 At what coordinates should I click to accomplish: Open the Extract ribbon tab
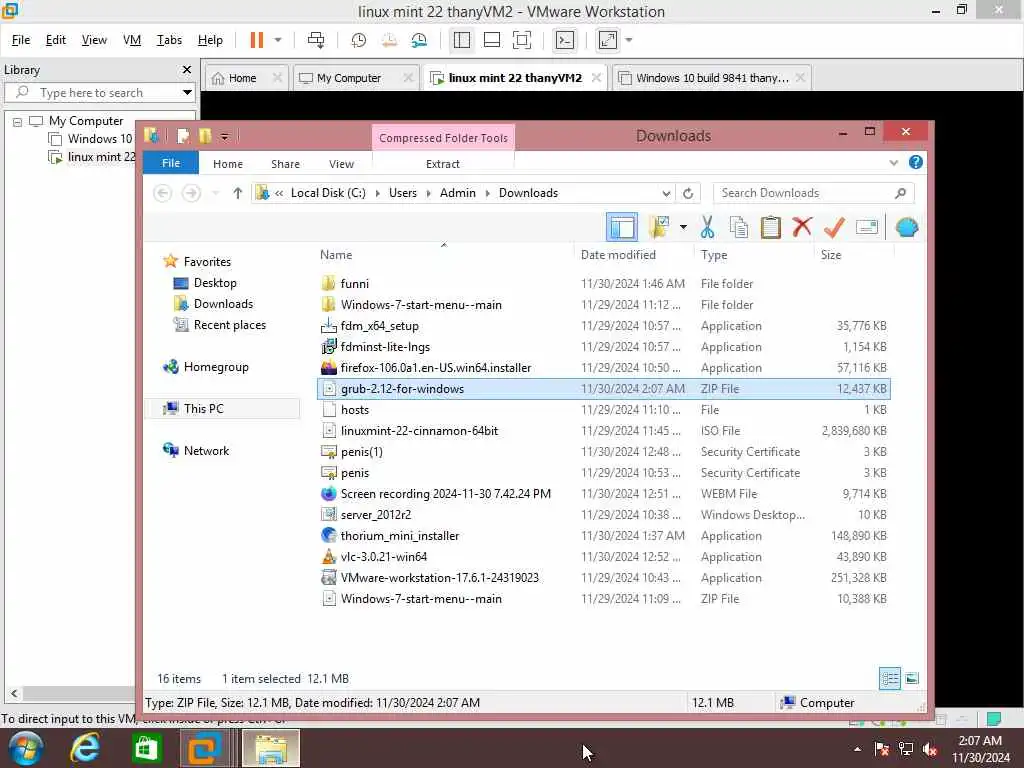coord(443,164)
